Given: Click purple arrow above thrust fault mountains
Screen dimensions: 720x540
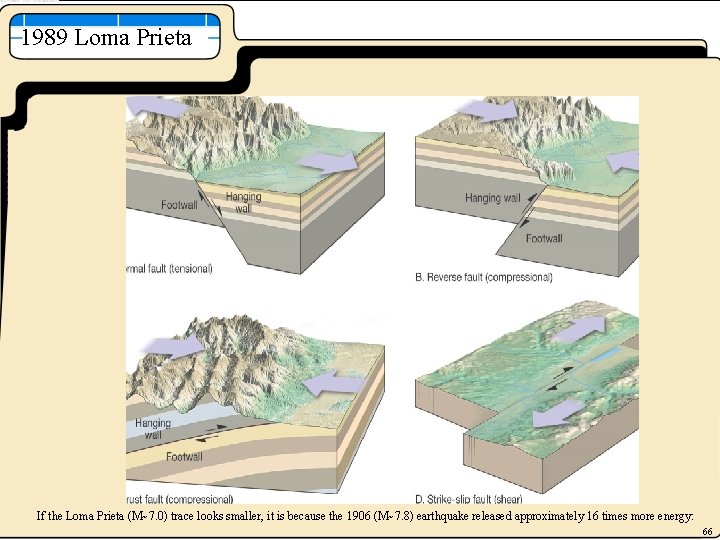Looking at the screenshot, I should pos(174,348).
